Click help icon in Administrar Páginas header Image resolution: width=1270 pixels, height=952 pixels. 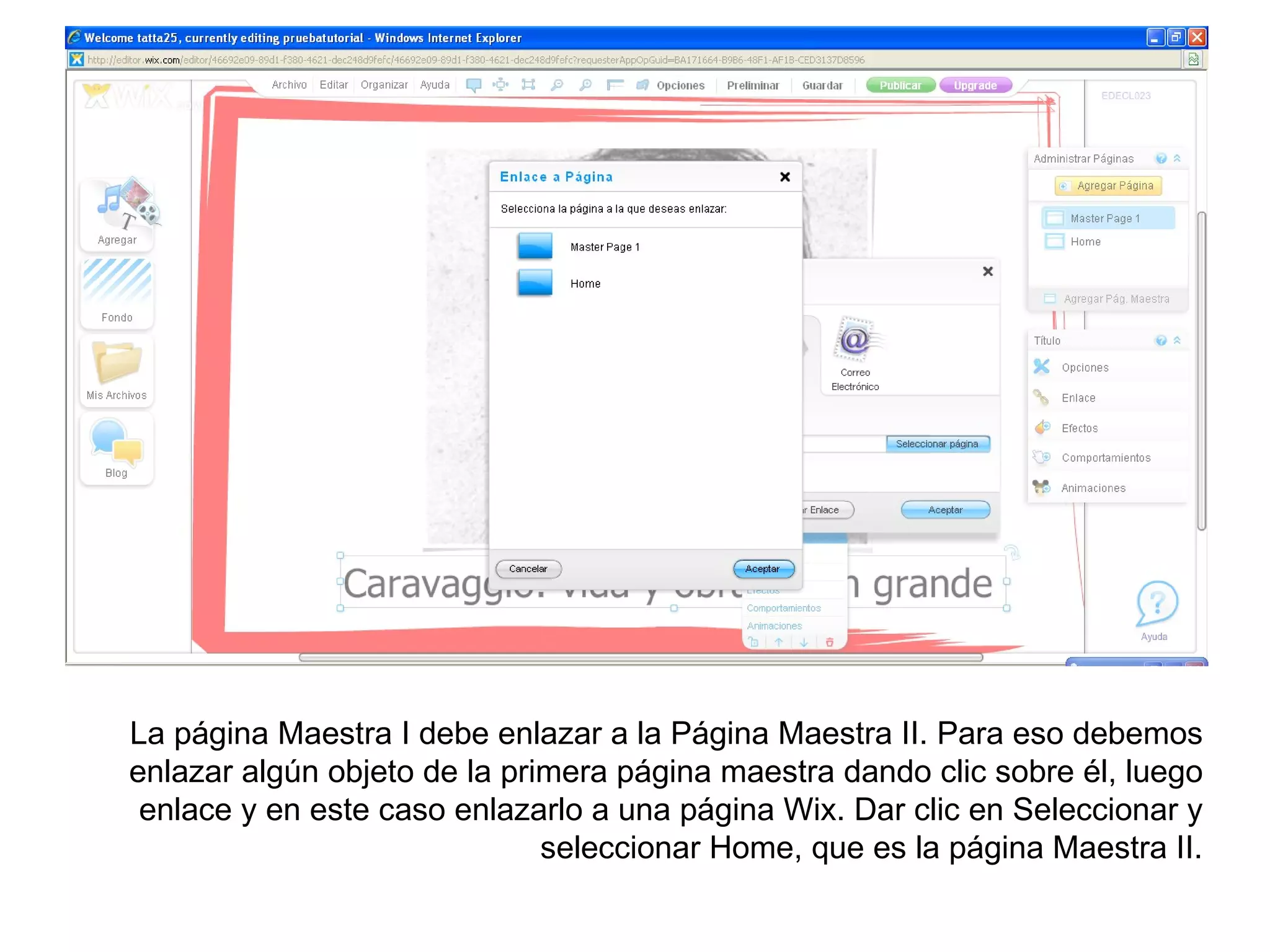coord(1161,159)
